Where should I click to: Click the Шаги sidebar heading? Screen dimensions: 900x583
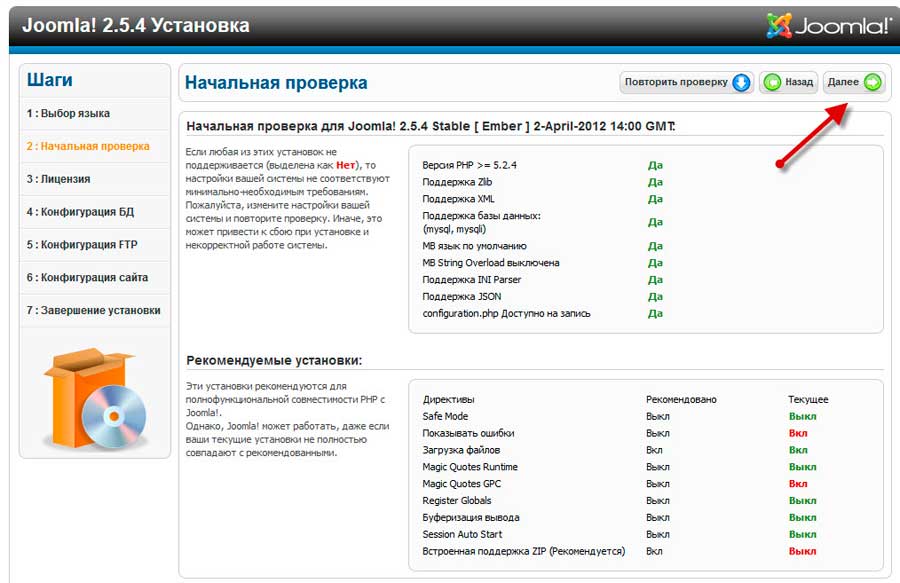coord(49,80)
